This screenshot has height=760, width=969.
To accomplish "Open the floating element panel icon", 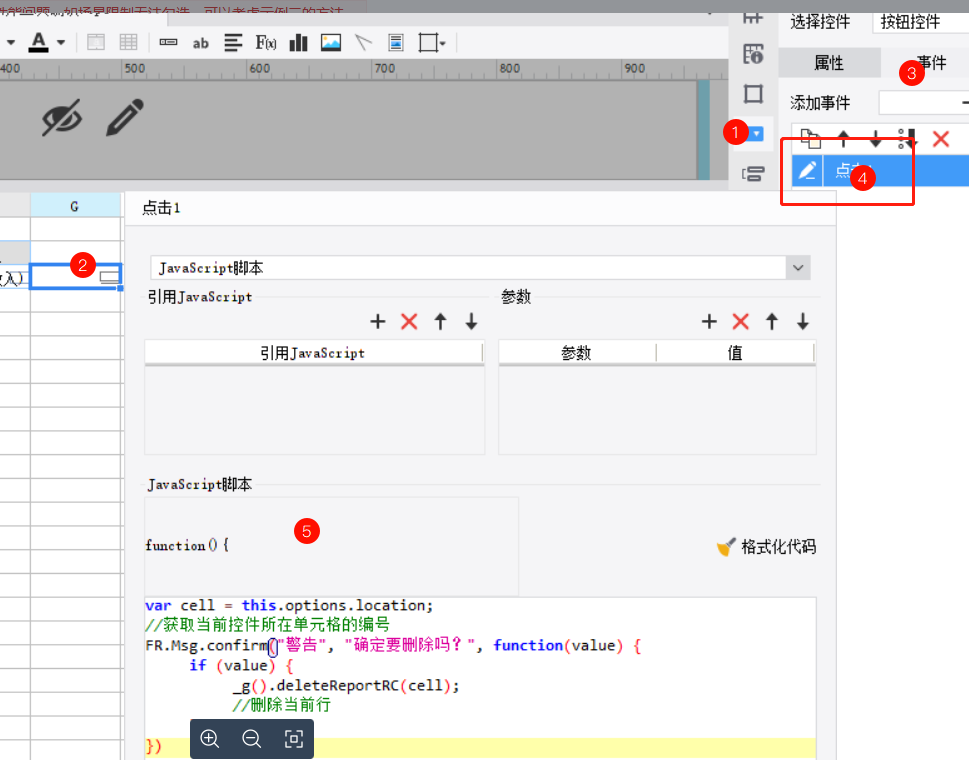I will (753, 94).
